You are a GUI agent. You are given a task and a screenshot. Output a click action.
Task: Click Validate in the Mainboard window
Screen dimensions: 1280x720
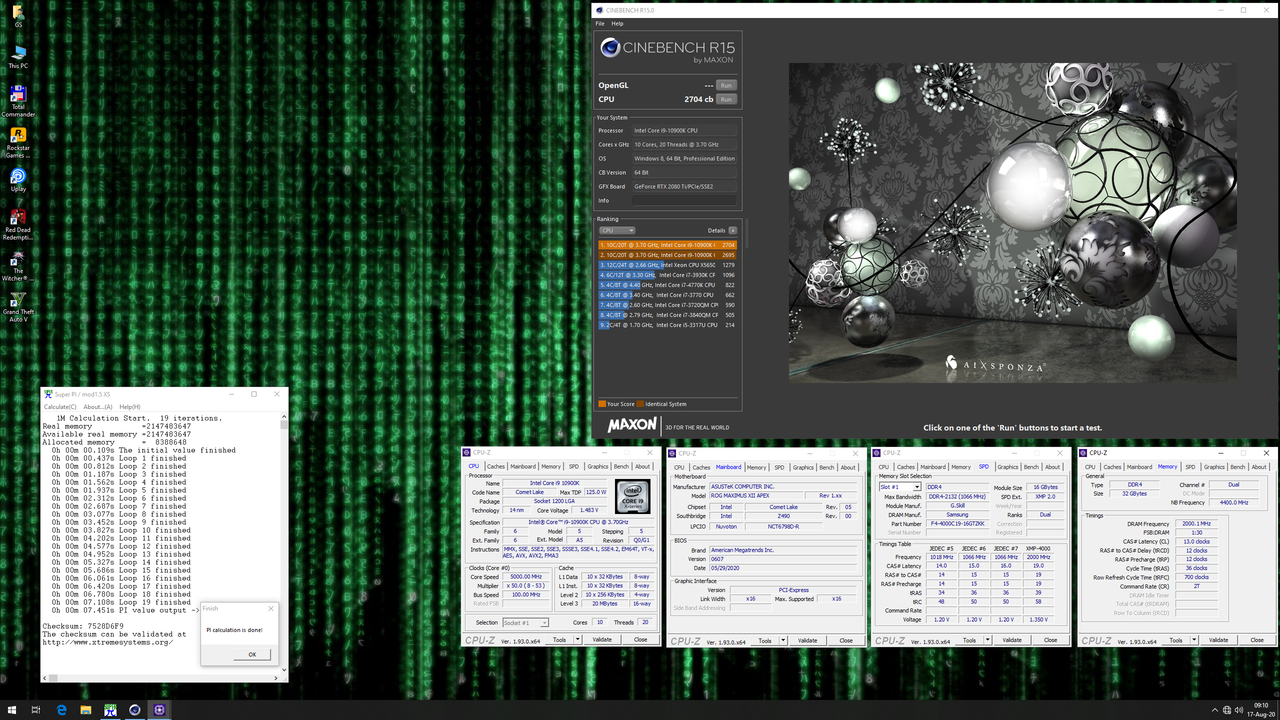point(808,640)
